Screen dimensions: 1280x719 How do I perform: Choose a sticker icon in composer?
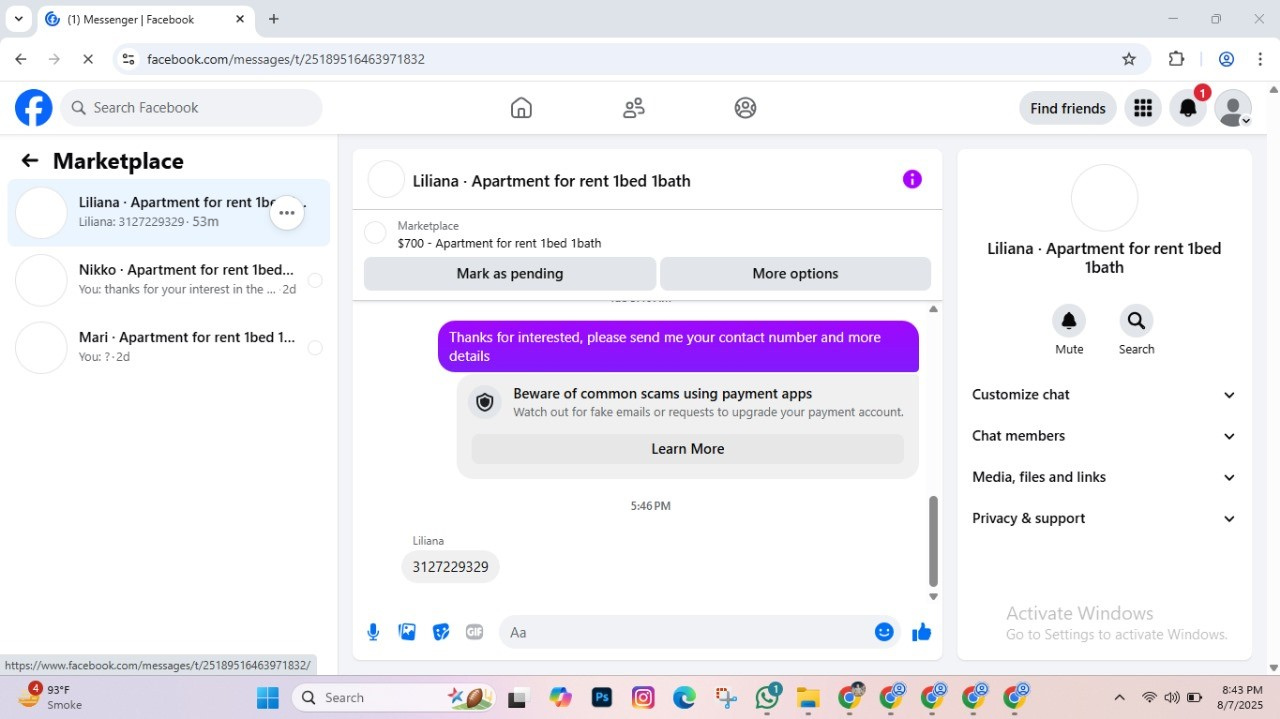pyautogui.click(x=441, y=632)
